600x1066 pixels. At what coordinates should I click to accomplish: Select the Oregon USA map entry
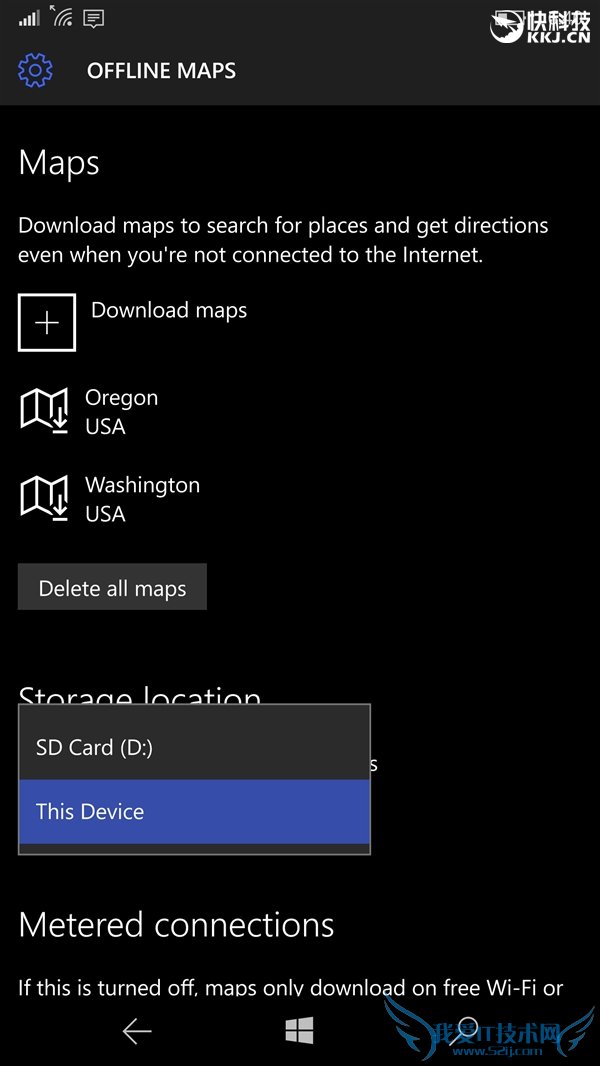(x=122, y=410)
